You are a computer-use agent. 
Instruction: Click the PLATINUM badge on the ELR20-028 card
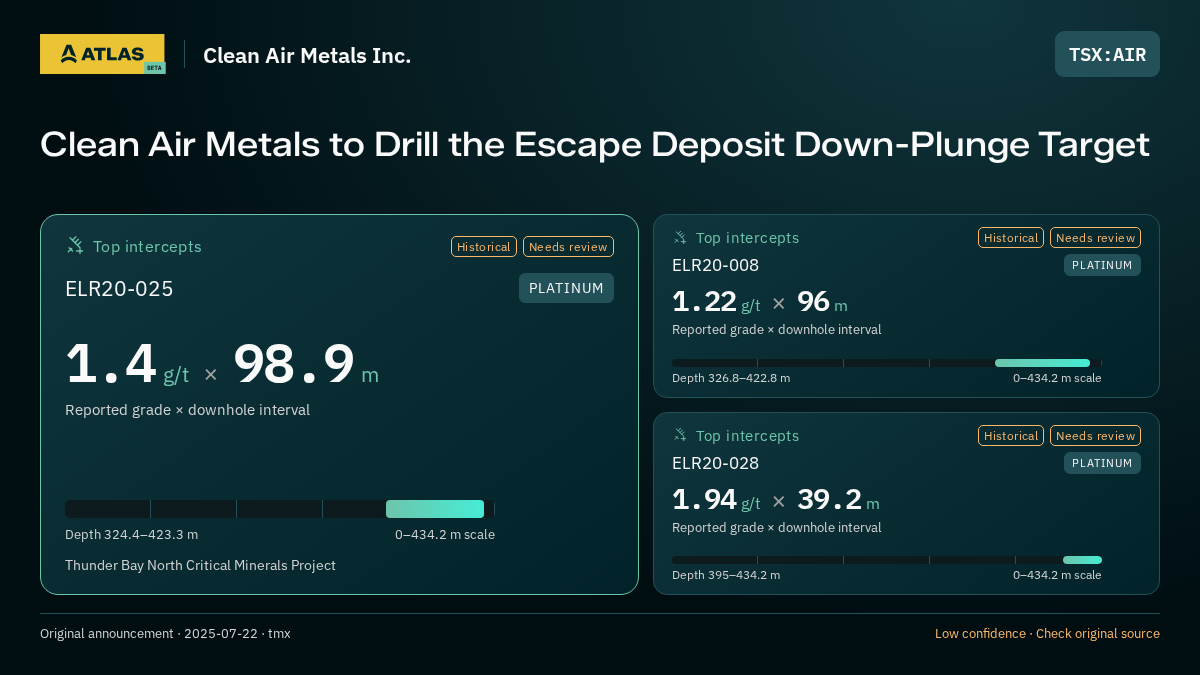(x=1102, y=463)
